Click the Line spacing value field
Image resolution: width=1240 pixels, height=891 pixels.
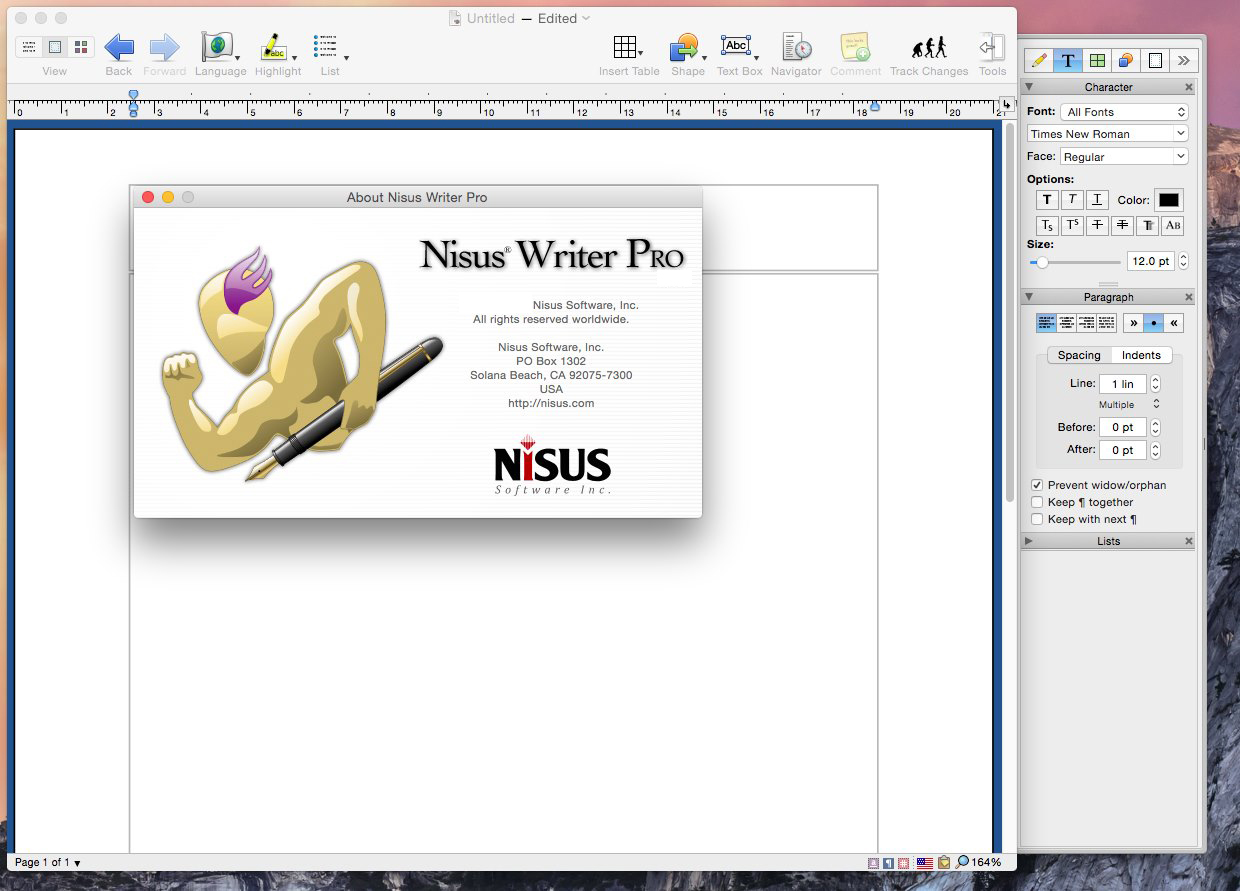click(x=1123, y=384)
